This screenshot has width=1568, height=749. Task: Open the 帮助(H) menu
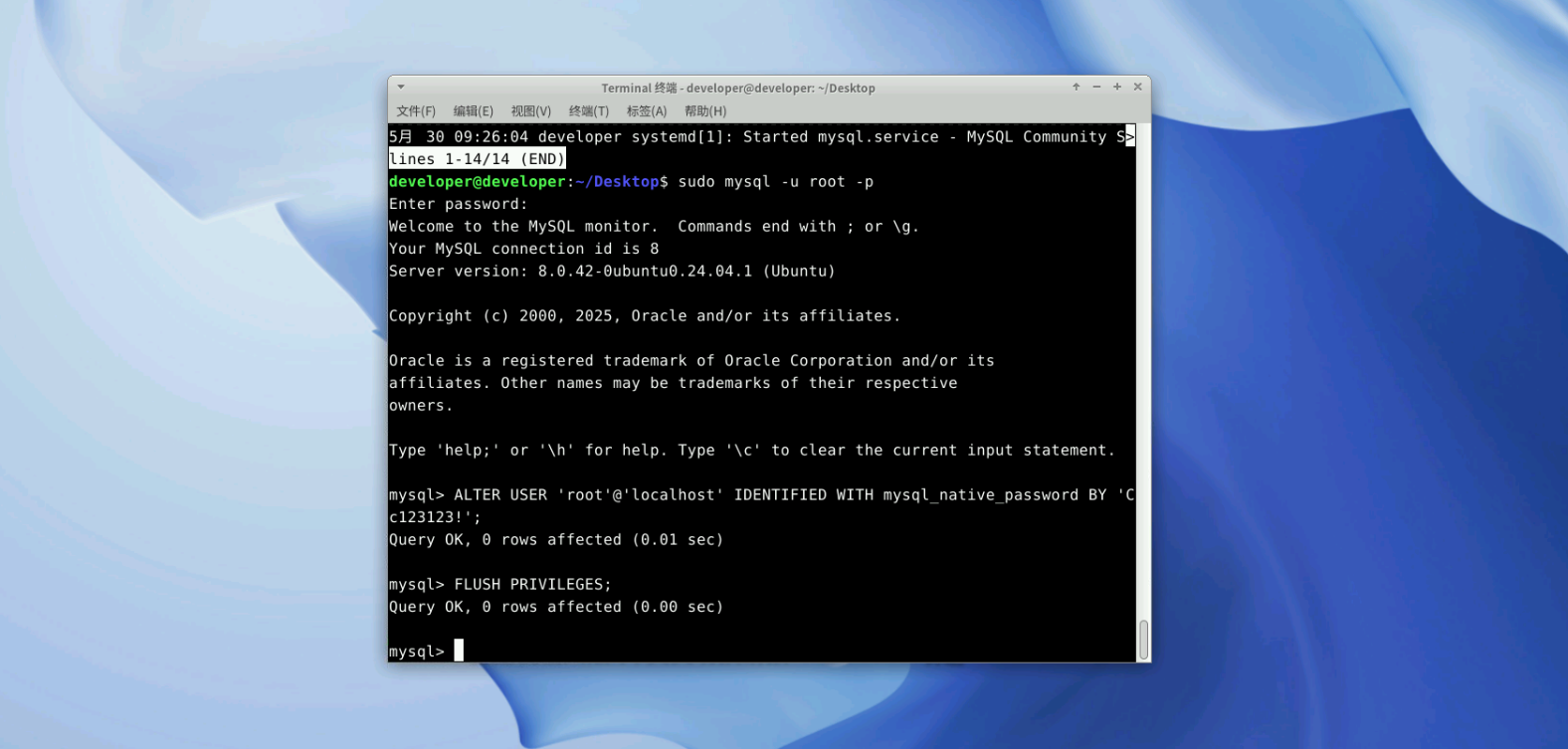click(x=705, y=111)
